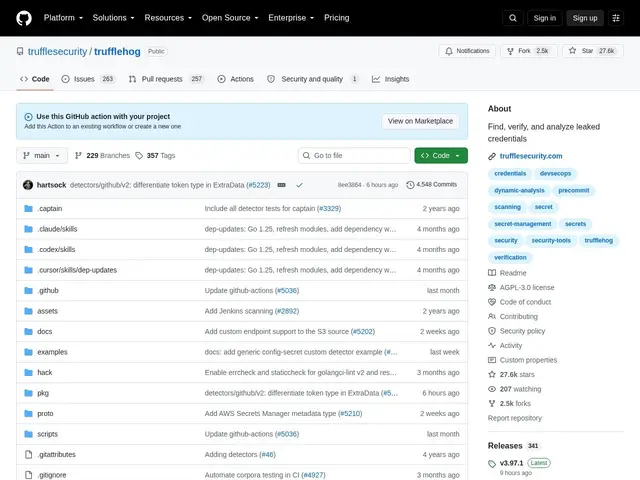The height and width of the screenshot is (480, 640).
Task: Open the examples folder
Action: pyautogui.click(x=52, y=352)
